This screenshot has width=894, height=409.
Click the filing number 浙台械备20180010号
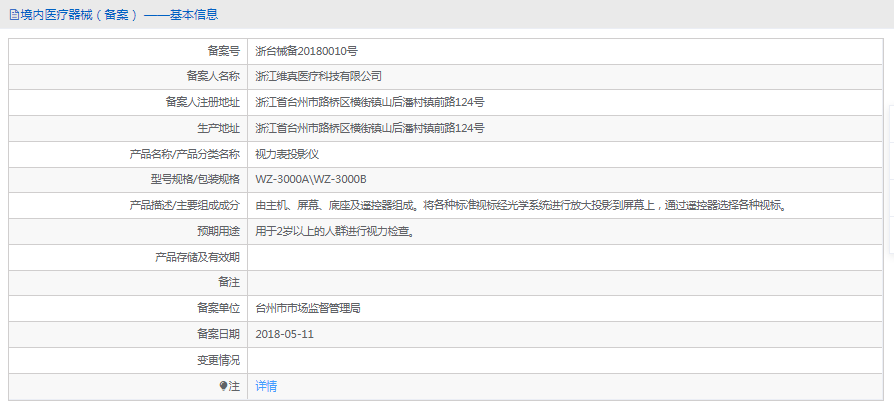tap(306, 50)
